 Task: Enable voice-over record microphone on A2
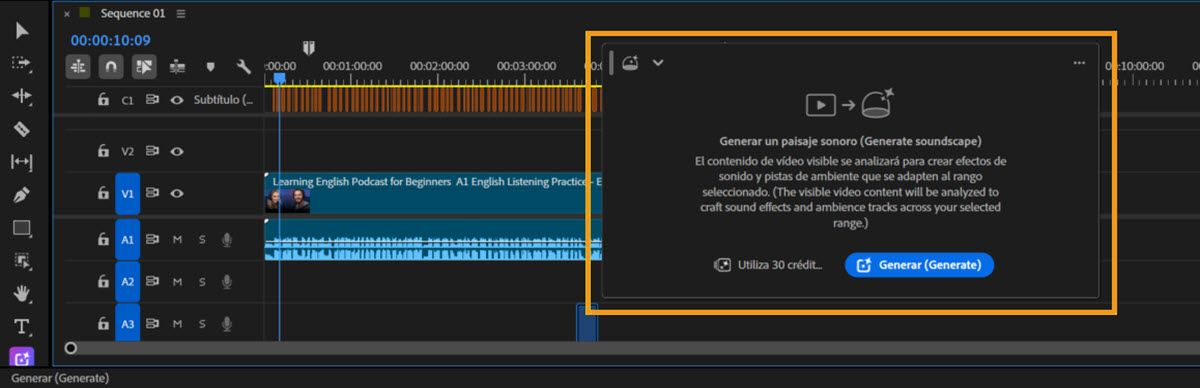pyautogui.click(x=227, y=282)
